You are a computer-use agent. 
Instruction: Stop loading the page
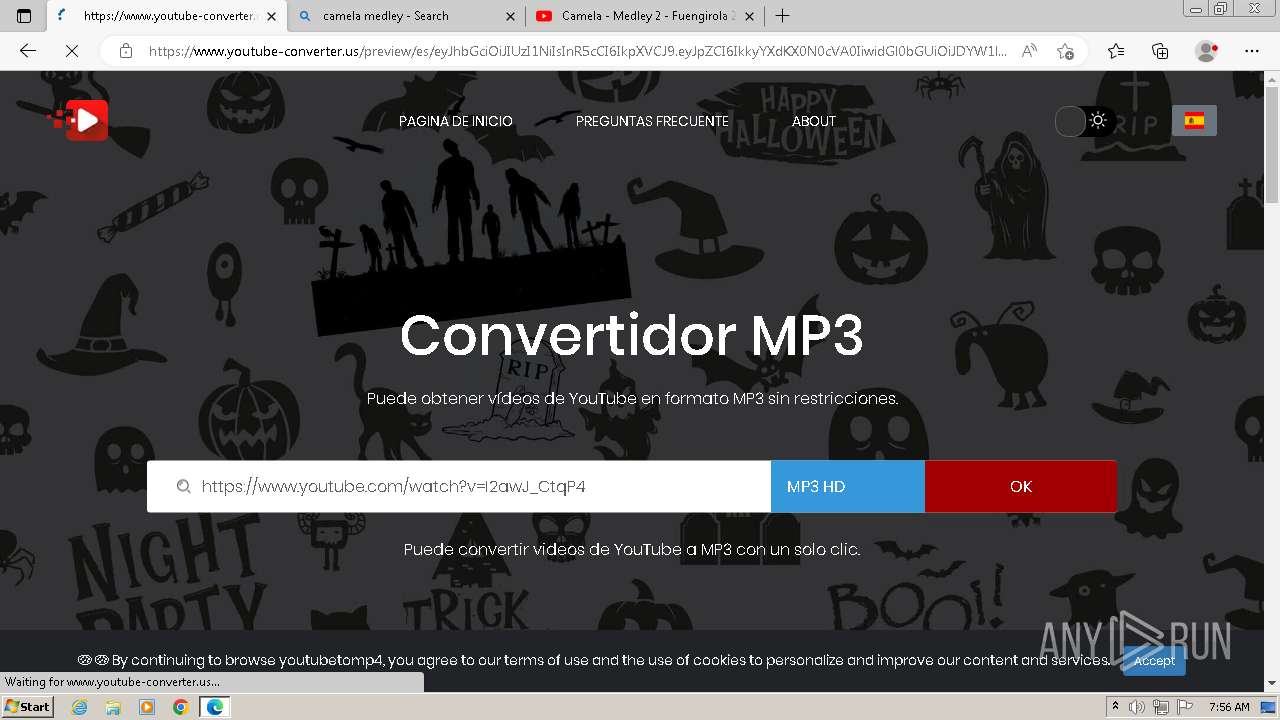coord(72,51)
